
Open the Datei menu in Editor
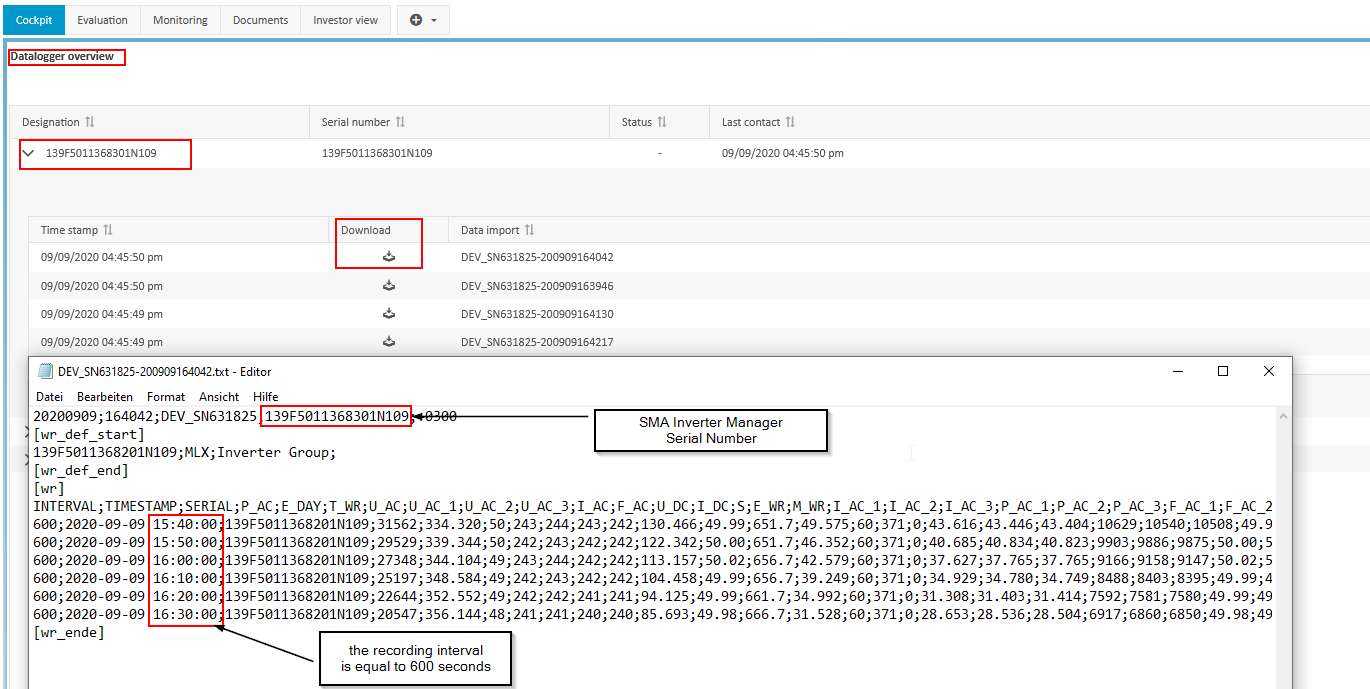click(x=49, y=397)
